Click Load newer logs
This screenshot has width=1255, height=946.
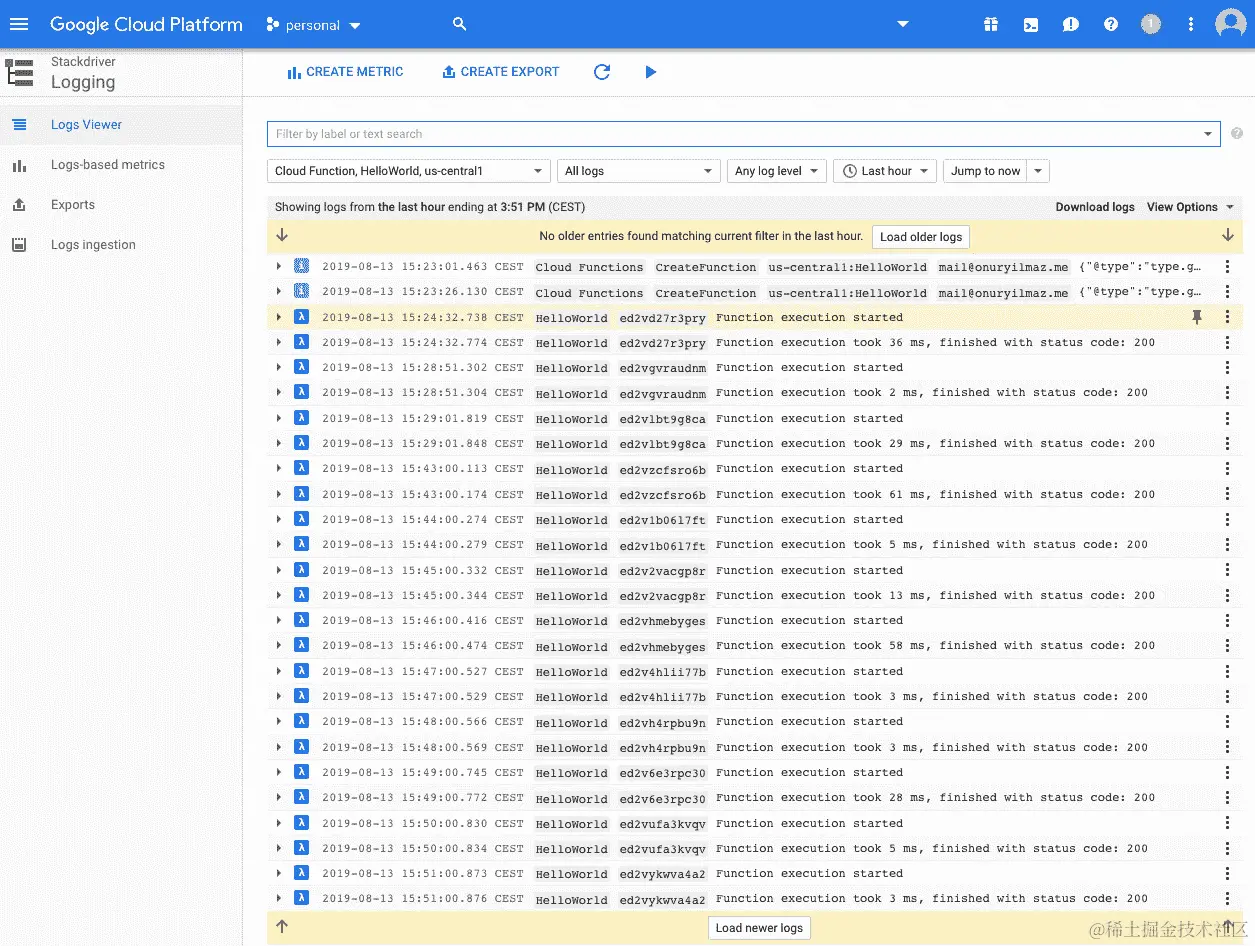coord(759,928)
